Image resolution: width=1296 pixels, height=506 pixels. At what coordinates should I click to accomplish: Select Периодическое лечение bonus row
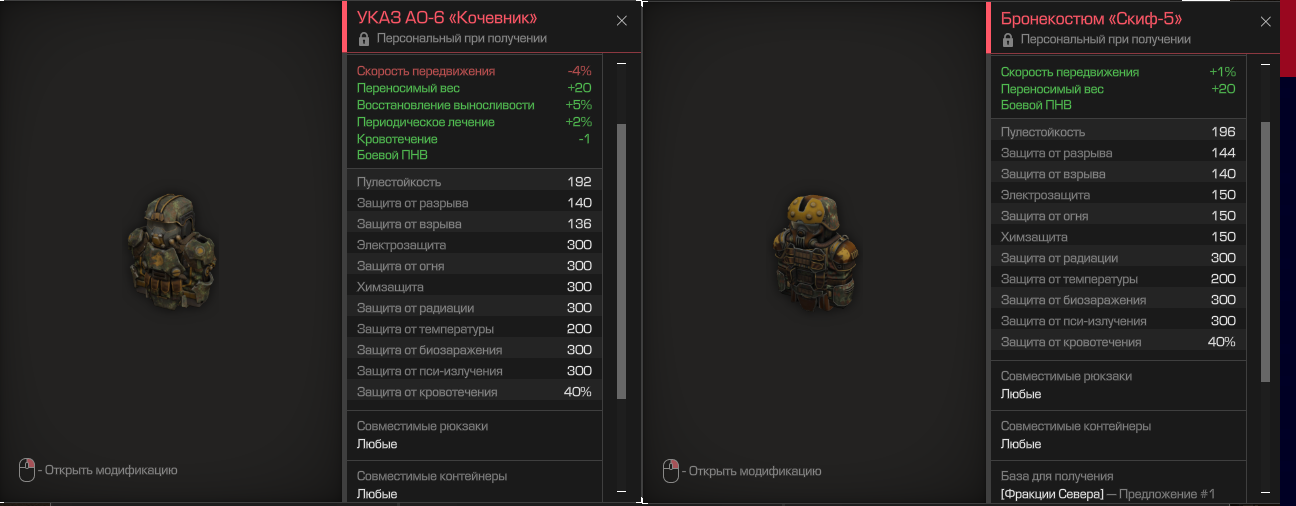point(475,122)
